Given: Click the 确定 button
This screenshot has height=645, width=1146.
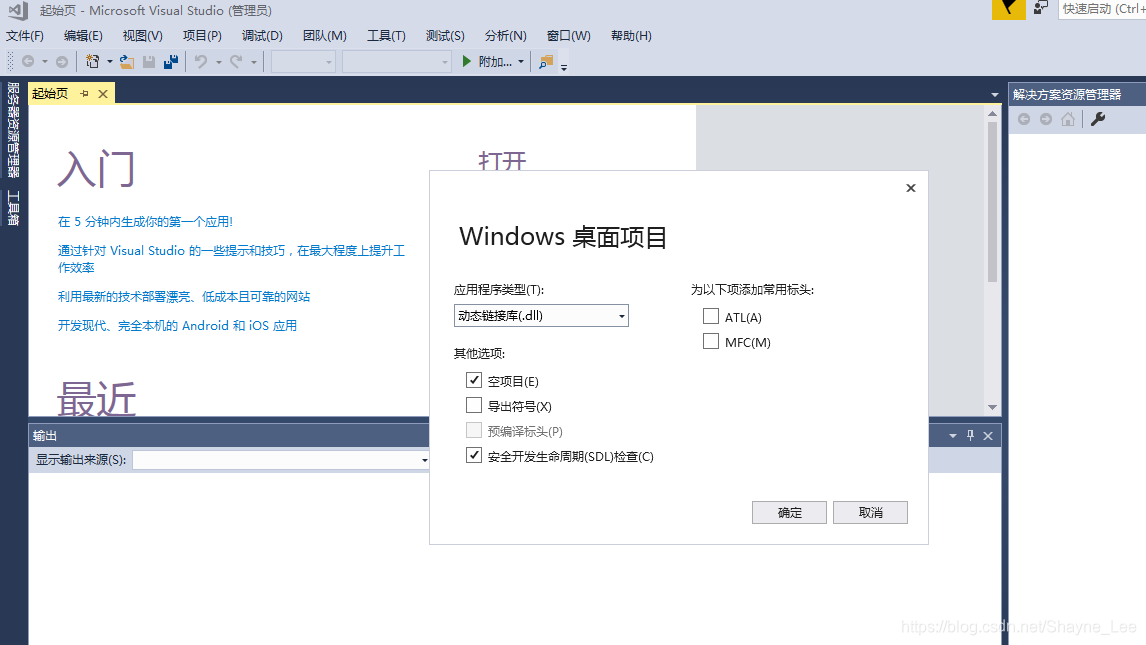Looking at the screenshot, I should [789, 512].
